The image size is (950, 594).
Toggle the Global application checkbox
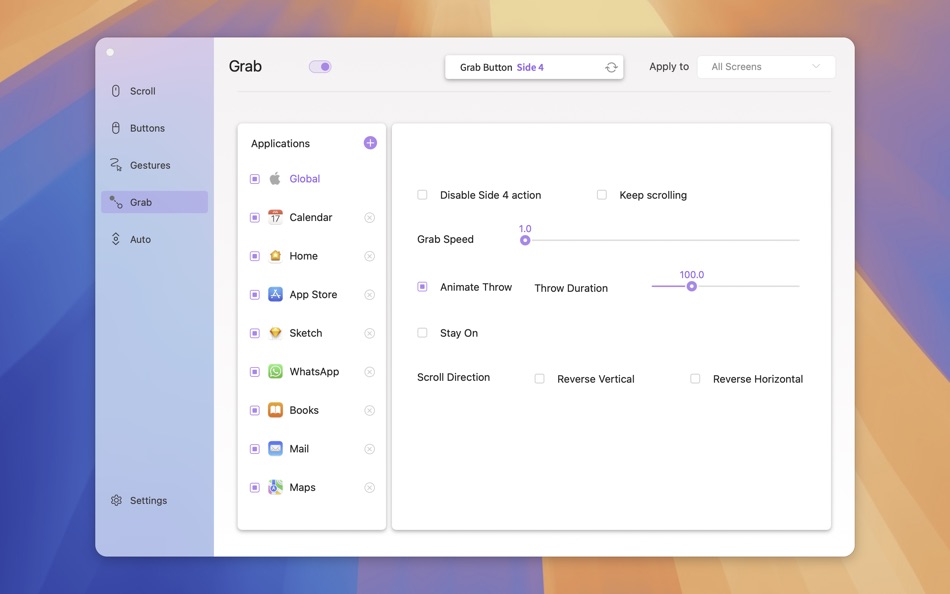[255, 179]
